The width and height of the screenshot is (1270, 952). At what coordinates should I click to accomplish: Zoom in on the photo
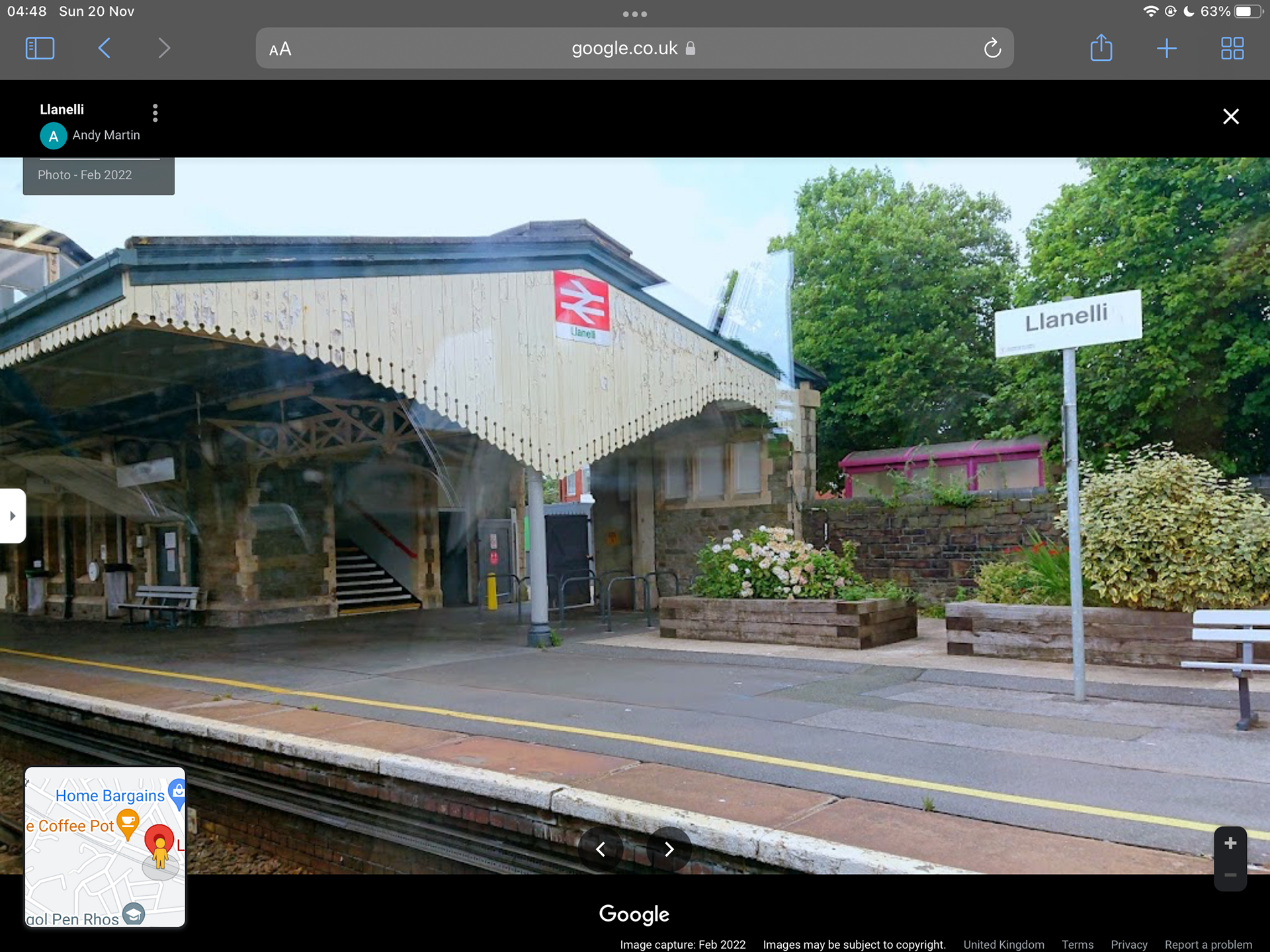point(1230,844)
